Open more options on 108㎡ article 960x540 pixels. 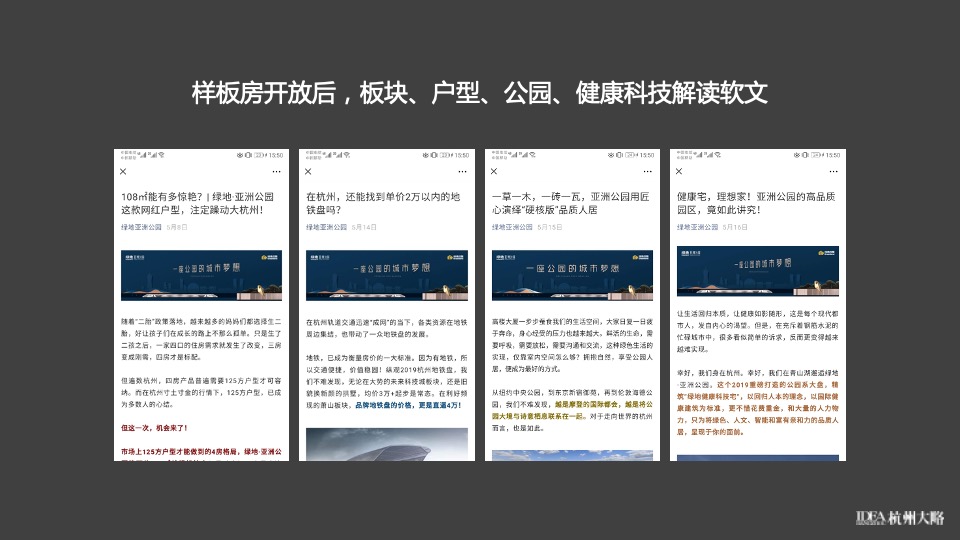coord(277,171)
